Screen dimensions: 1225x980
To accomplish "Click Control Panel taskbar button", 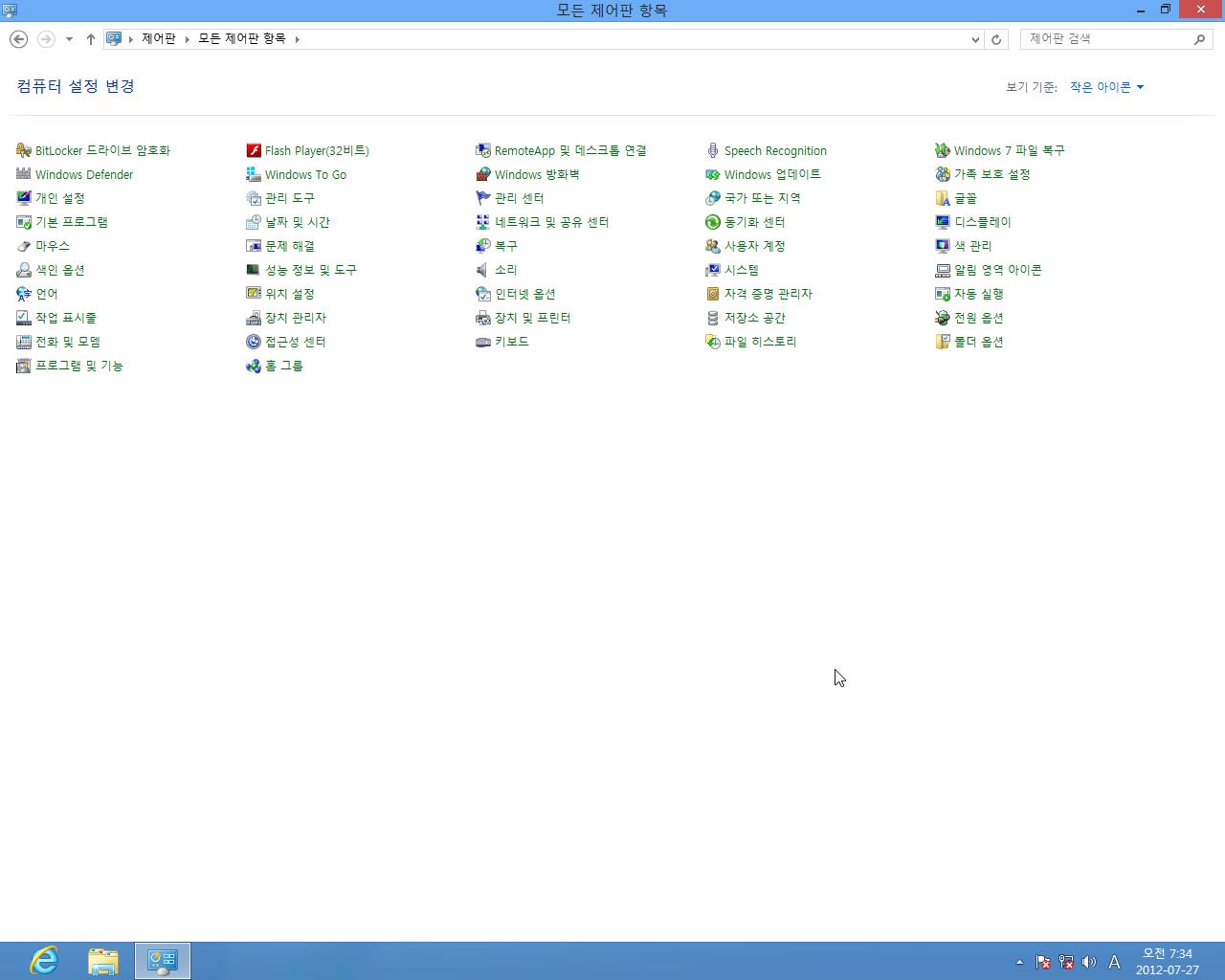I will 163,961.
